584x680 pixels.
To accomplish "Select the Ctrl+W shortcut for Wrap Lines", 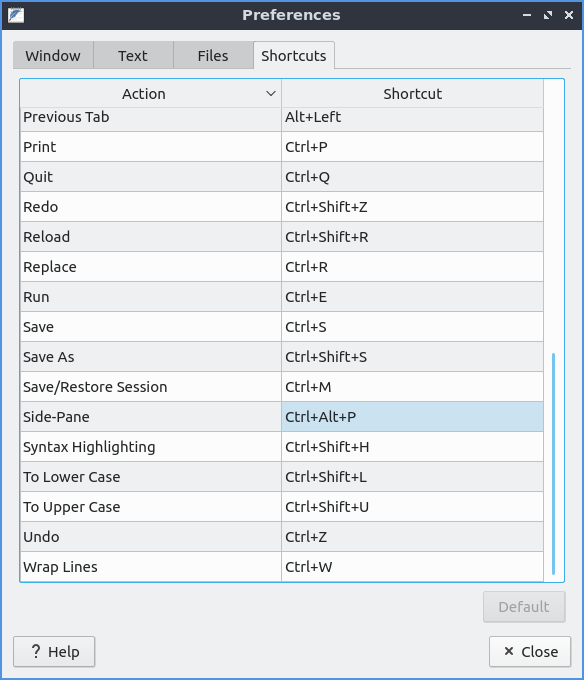I will (x=412, y=567).
